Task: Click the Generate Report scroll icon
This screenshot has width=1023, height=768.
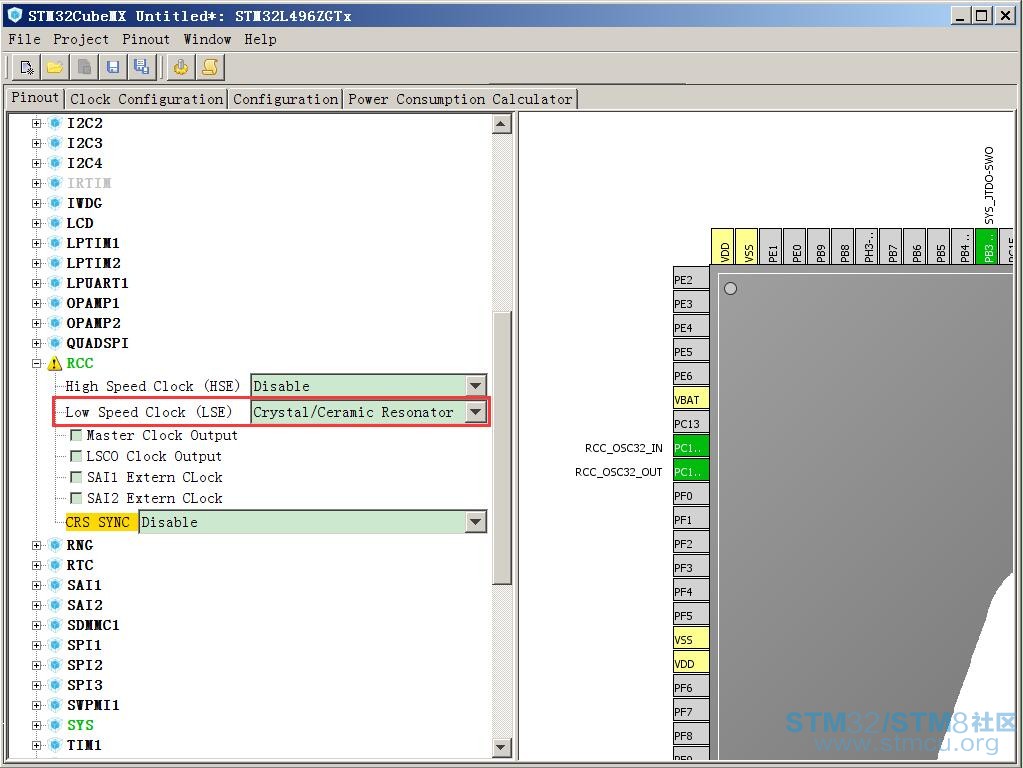Action: point(209,67)
